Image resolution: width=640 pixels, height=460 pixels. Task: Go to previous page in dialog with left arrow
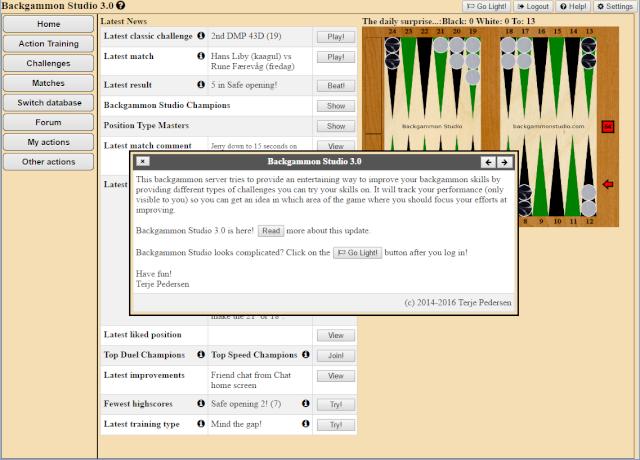pyautogui.click(x=488, y=162)
